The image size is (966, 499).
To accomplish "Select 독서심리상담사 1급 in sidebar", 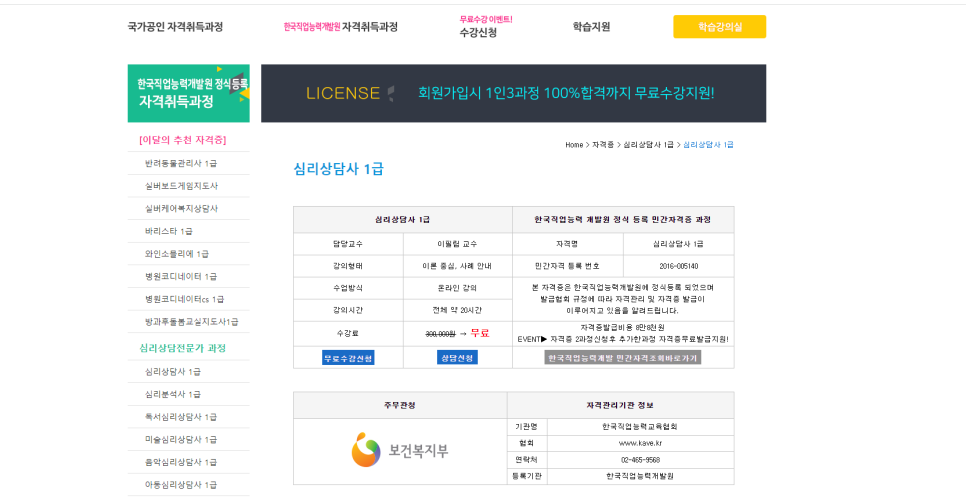I will 181,417.
